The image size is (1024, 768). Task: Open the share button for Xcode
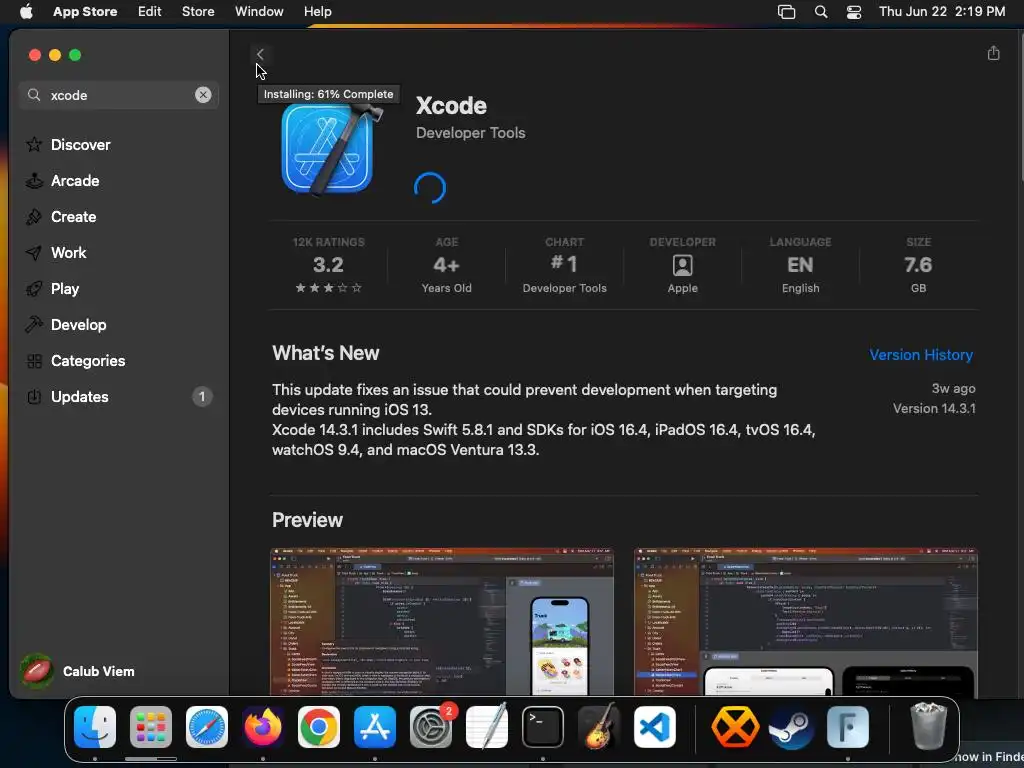click(x=993, y=53)
